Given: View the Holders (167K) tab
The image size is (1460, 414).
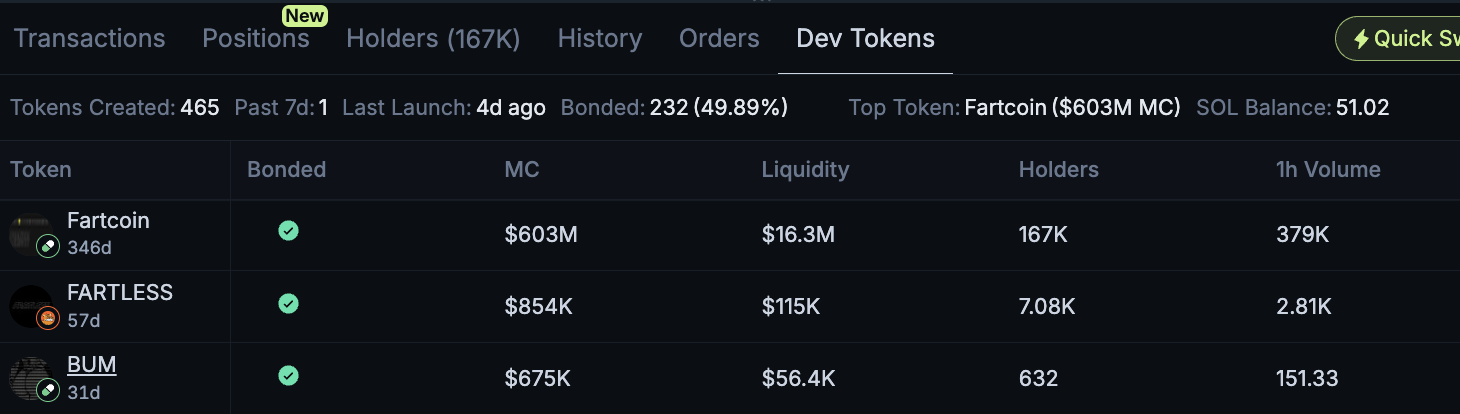Looking at the screenshot, I should (x=433, y=39).
